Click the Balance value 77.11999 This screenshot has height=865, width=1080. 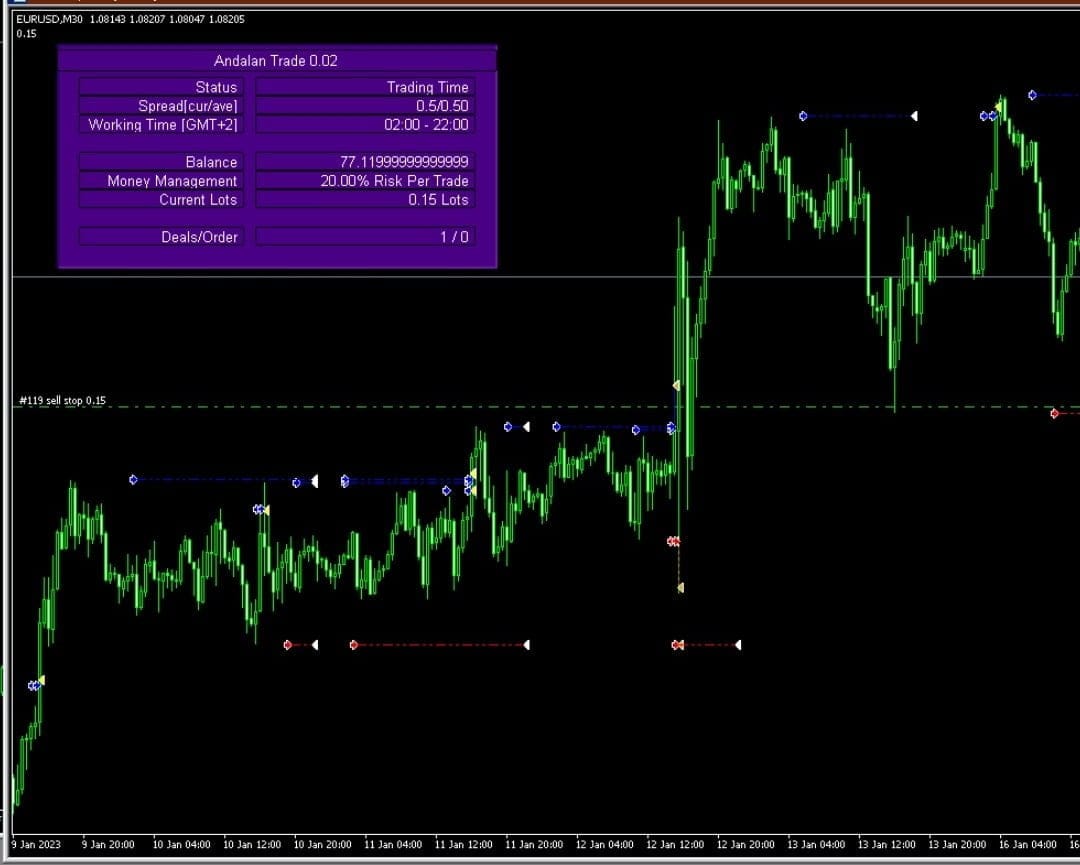click(x=404, y=162)
